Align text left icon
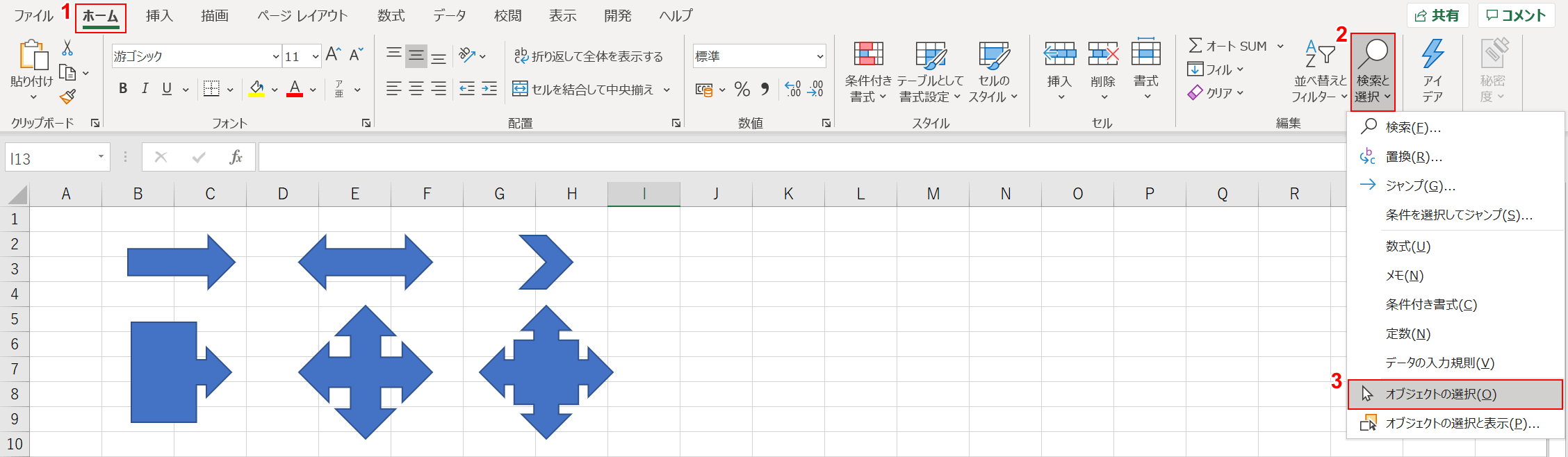This screenshot has height=457, width=1568. click(x=394, y=89)
